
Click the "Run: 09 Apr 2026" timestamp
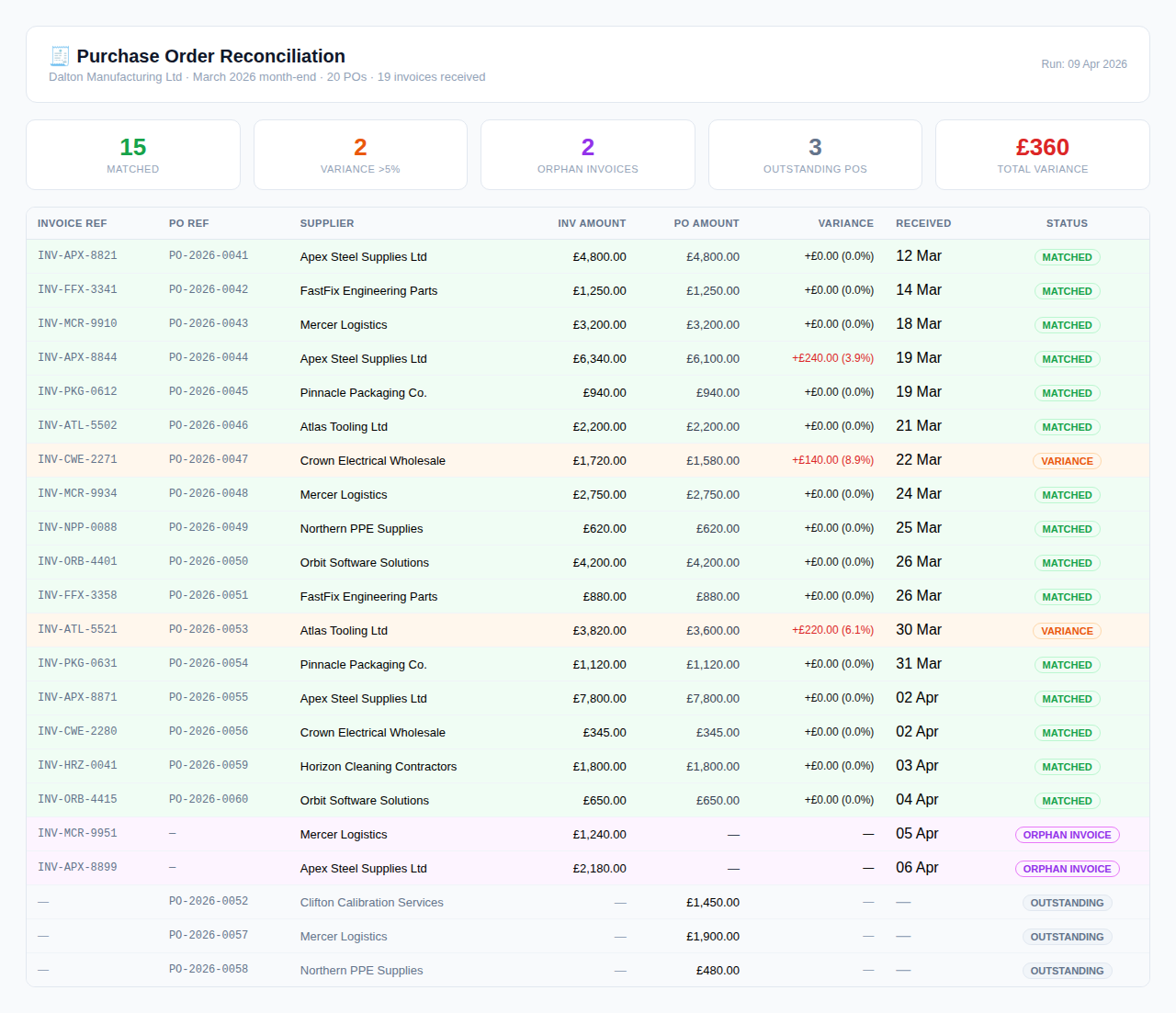click(1084, 64)
